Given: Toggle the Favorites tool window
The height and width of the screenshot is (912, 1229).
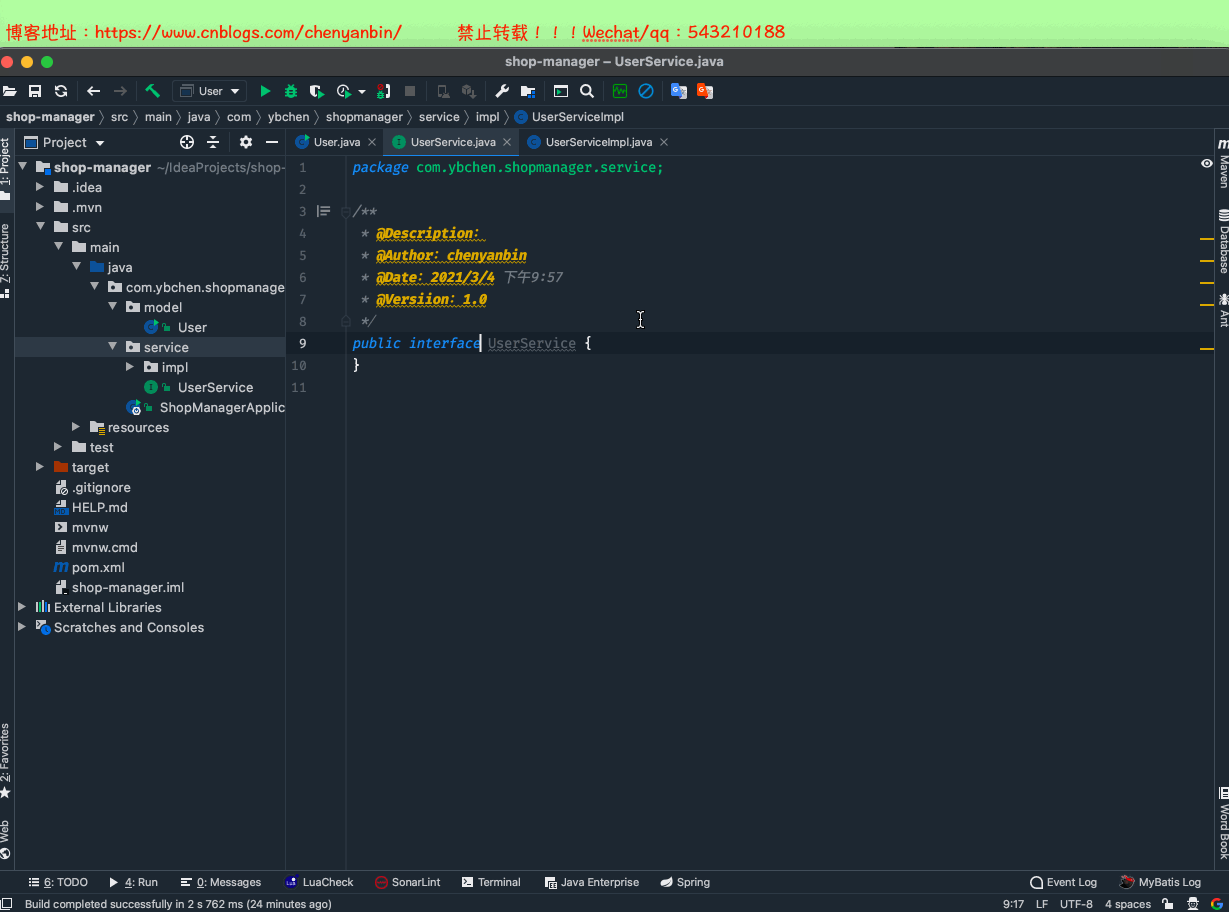Looking at the screenshot, I should 6,760.
